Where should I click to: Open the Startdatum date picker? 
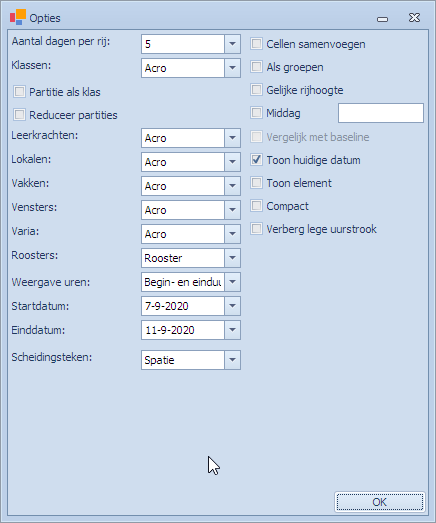point(233,306)
